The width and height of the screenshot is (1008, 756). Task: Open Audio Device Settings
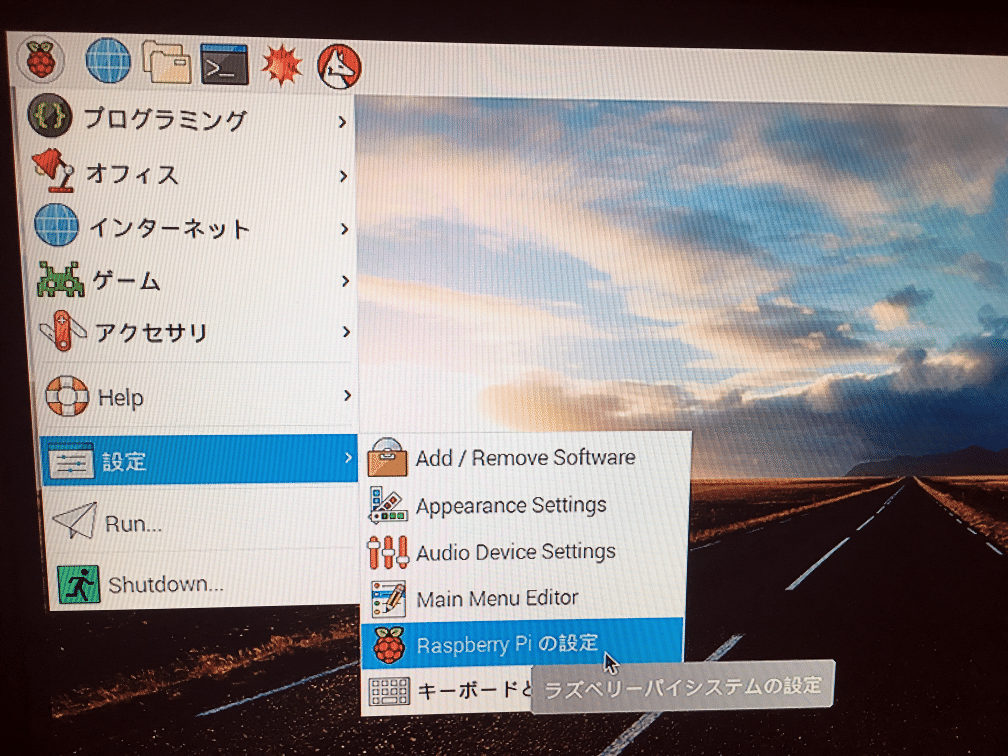(x=525, y=552)
